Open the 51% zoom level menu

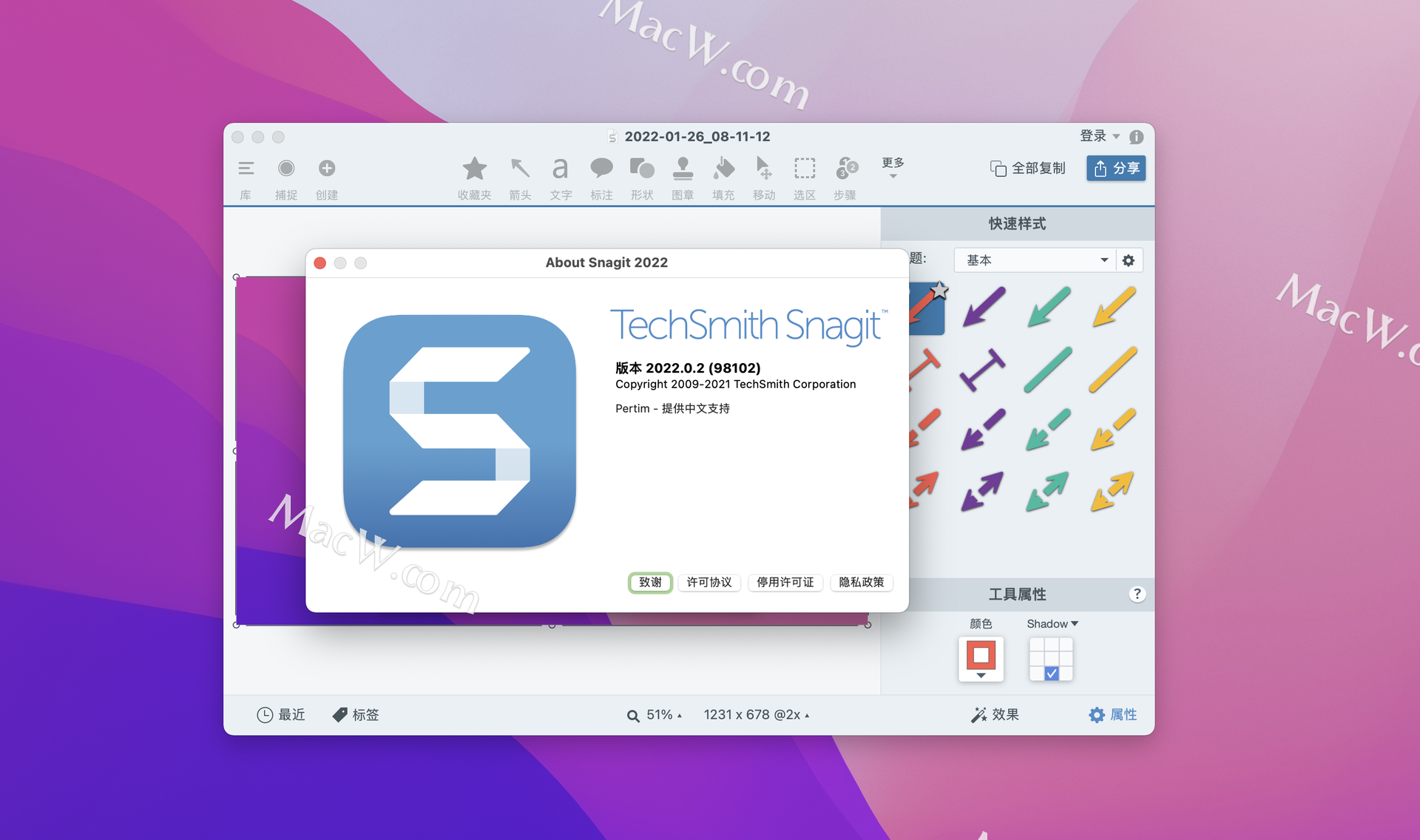[655, 715]
